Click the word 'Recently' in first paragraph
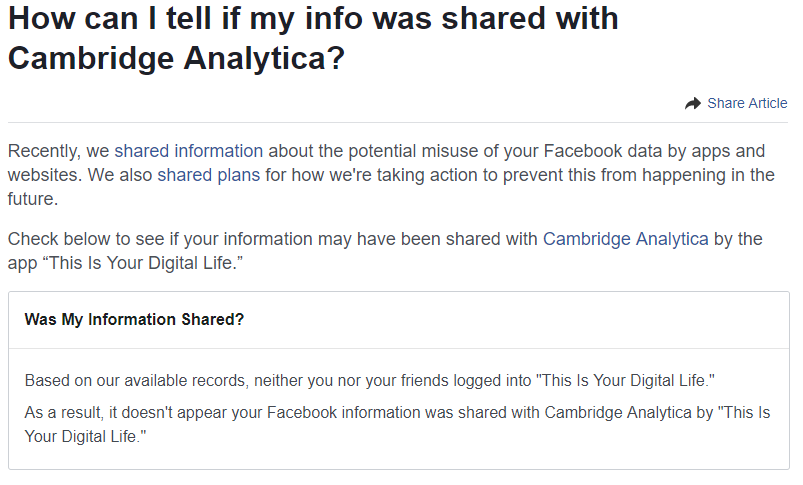This screenshot has width=803, height=485. 44,151
